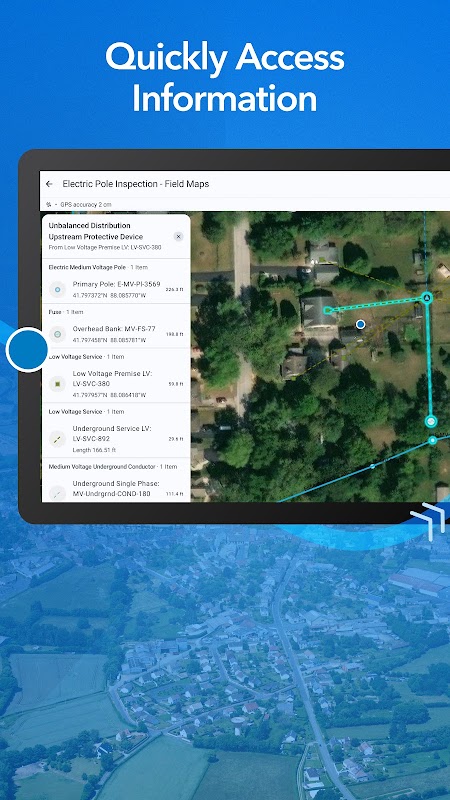Open the Underground Service LV: LV-SVC-892 item
This screenshot has height=800, width=450.
(x=116, y=439)
